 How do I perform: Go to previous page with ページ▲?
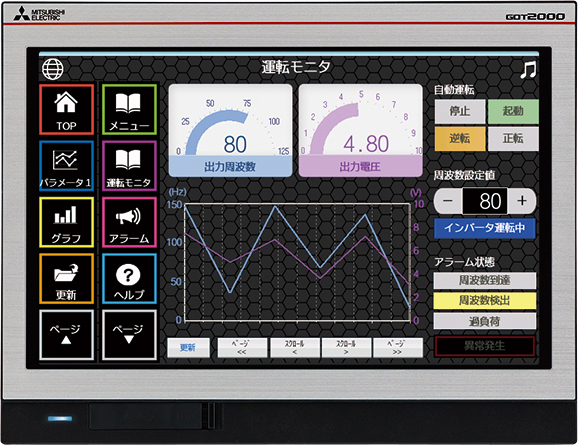[66, 335]
